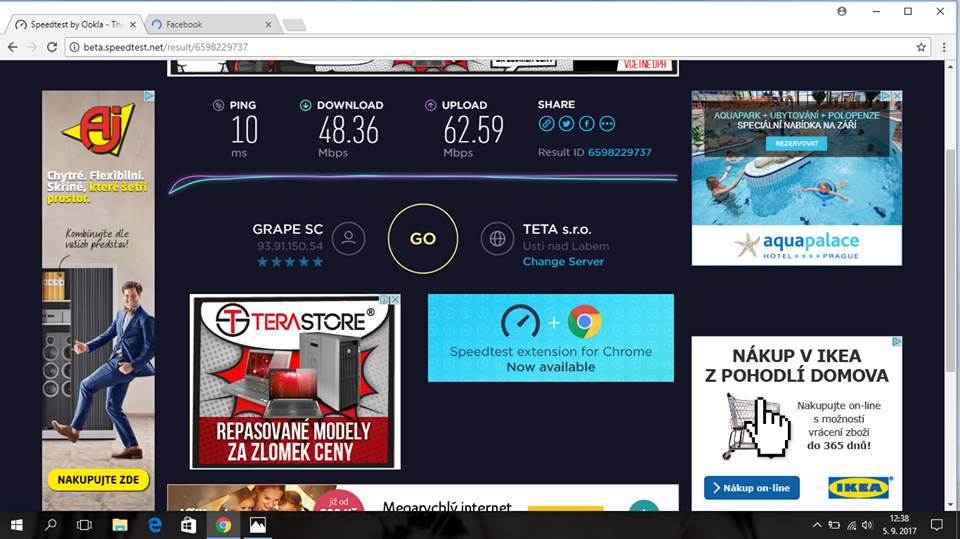960x539 pixels.
Task: Open network status tray icon
Action: [851, 525]
